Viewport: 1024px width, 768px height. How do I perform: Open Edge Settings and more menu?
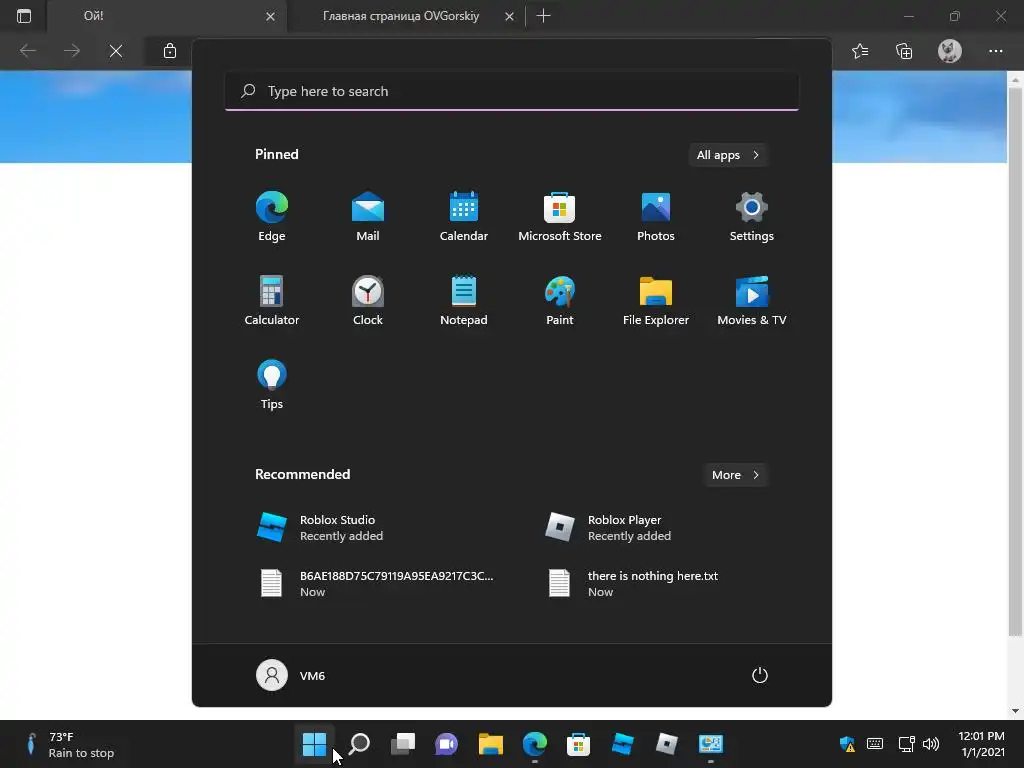(995, 51)
